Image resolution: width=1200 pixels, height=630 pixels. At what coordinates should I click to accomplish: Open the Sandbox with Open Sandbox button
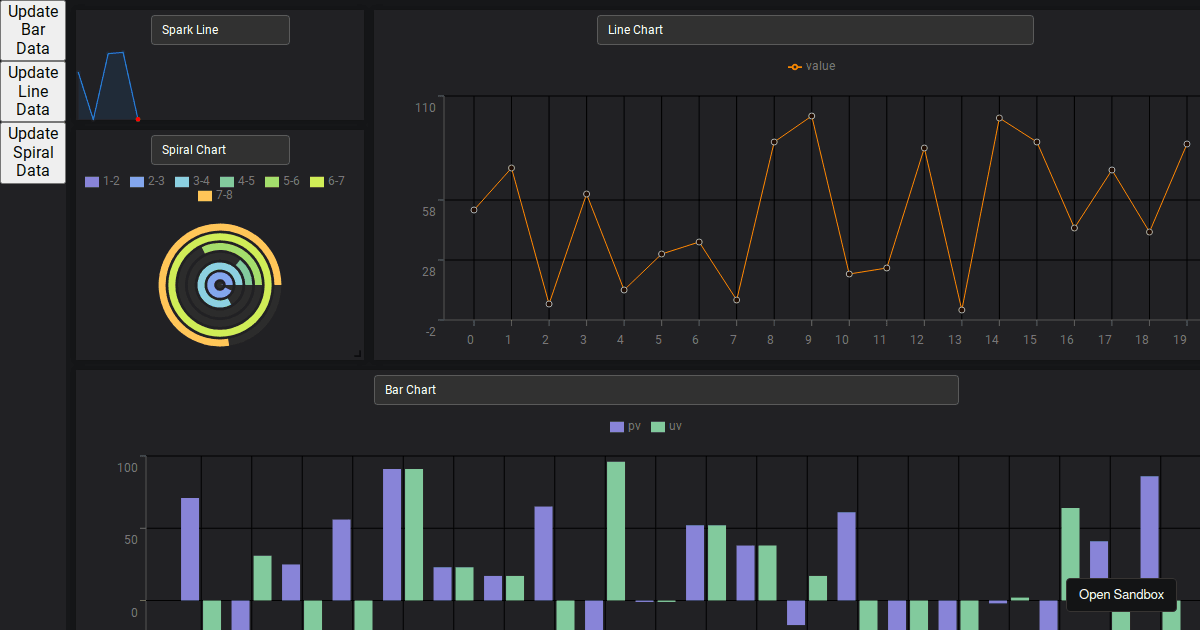[1121, 594]
